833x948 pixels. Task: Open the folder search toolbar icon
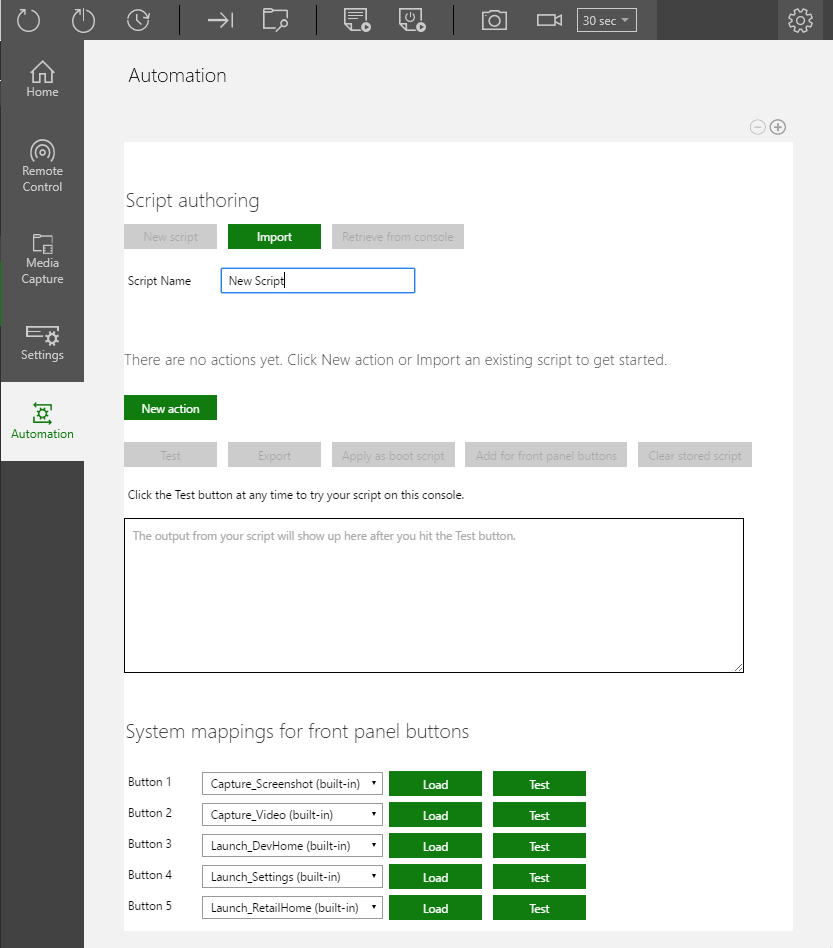(x=275, y=20)
